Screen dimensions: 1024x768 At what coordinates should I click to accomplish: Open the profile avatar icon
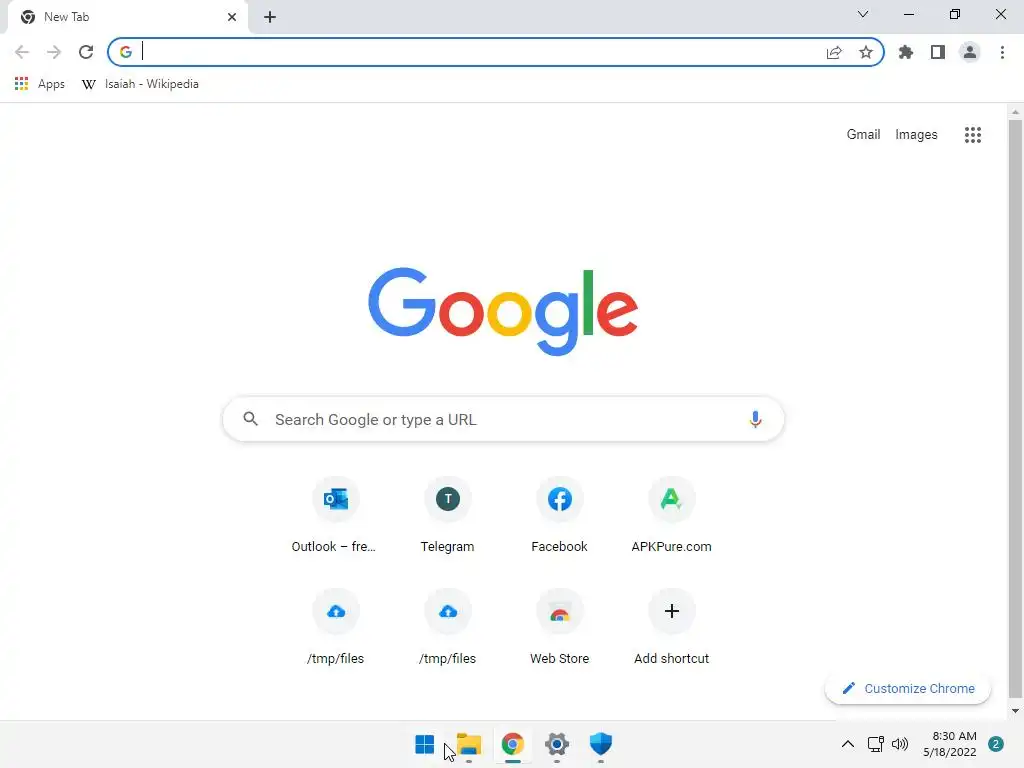click(970, 52)
